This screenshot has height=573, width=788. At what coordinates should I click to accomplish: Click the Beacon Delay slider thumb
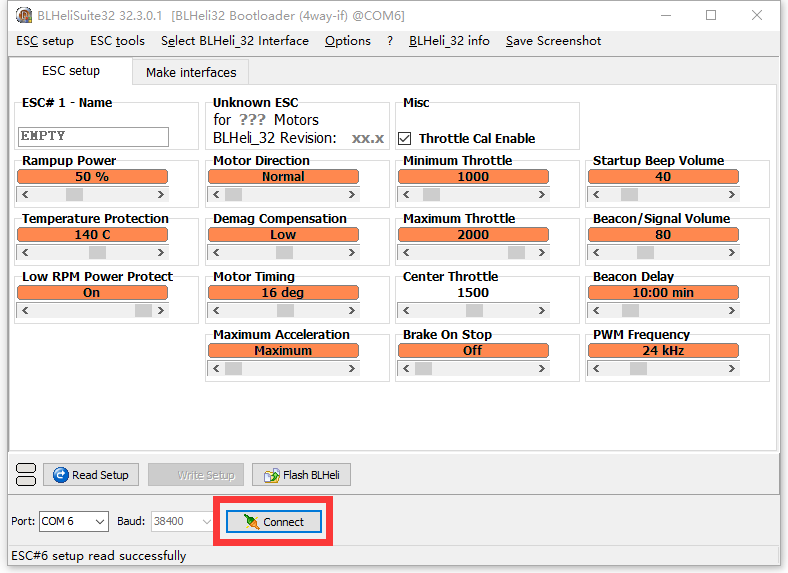tap(630, 311)
